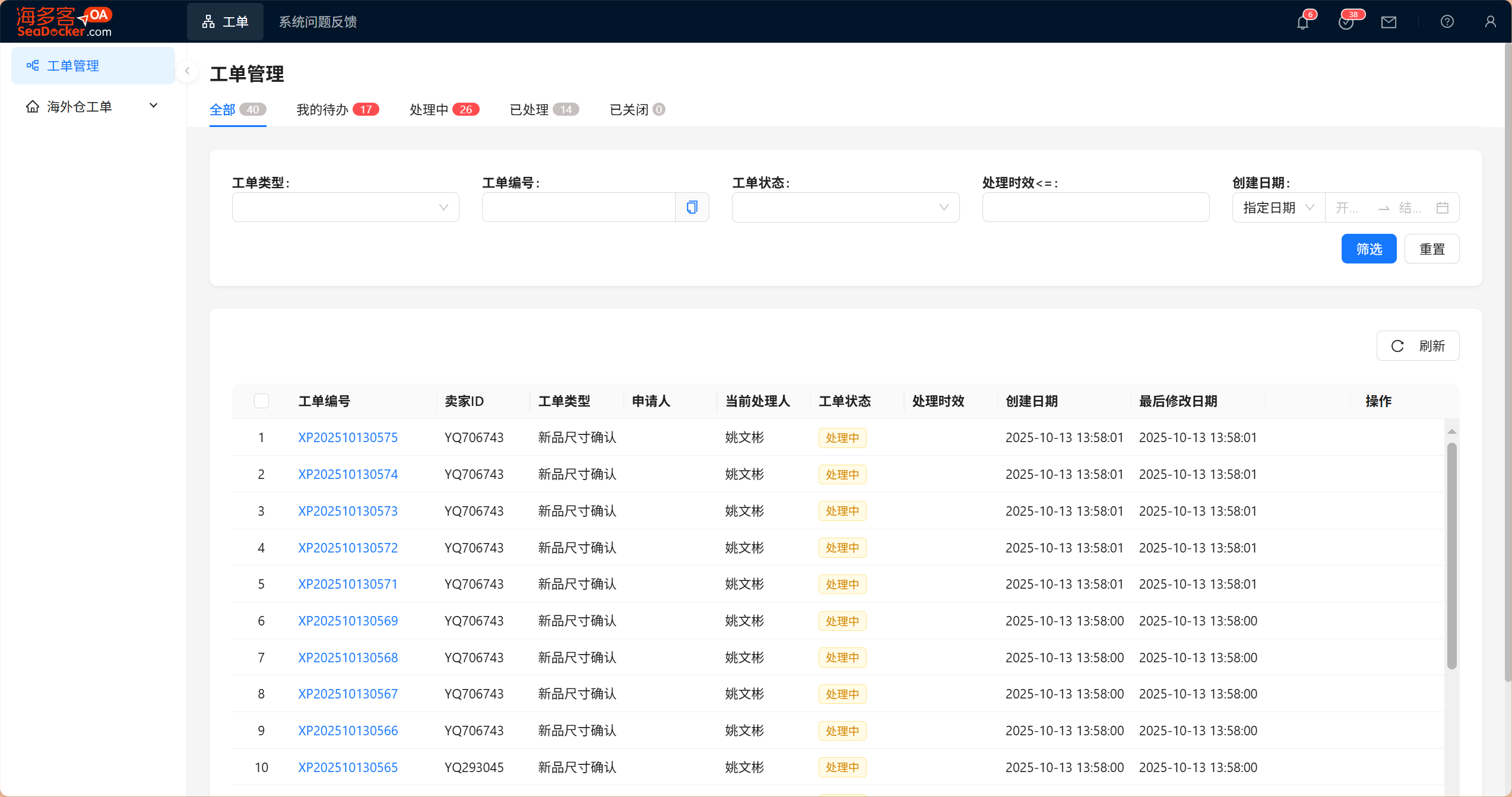
Task: Open the 指定日期 dropdown
Action: [x=1278, y=208]
